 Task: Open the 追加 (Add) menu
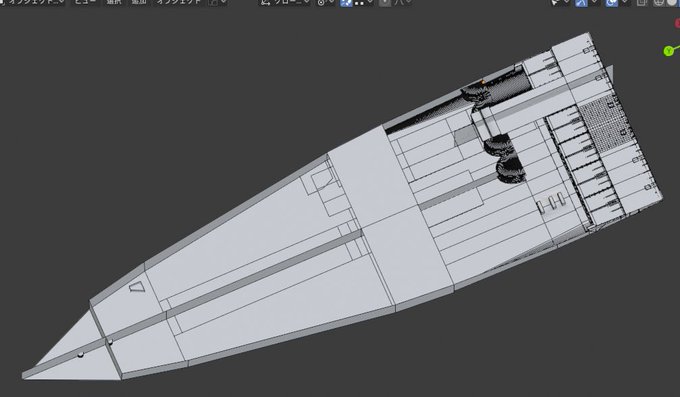[139, 2]
